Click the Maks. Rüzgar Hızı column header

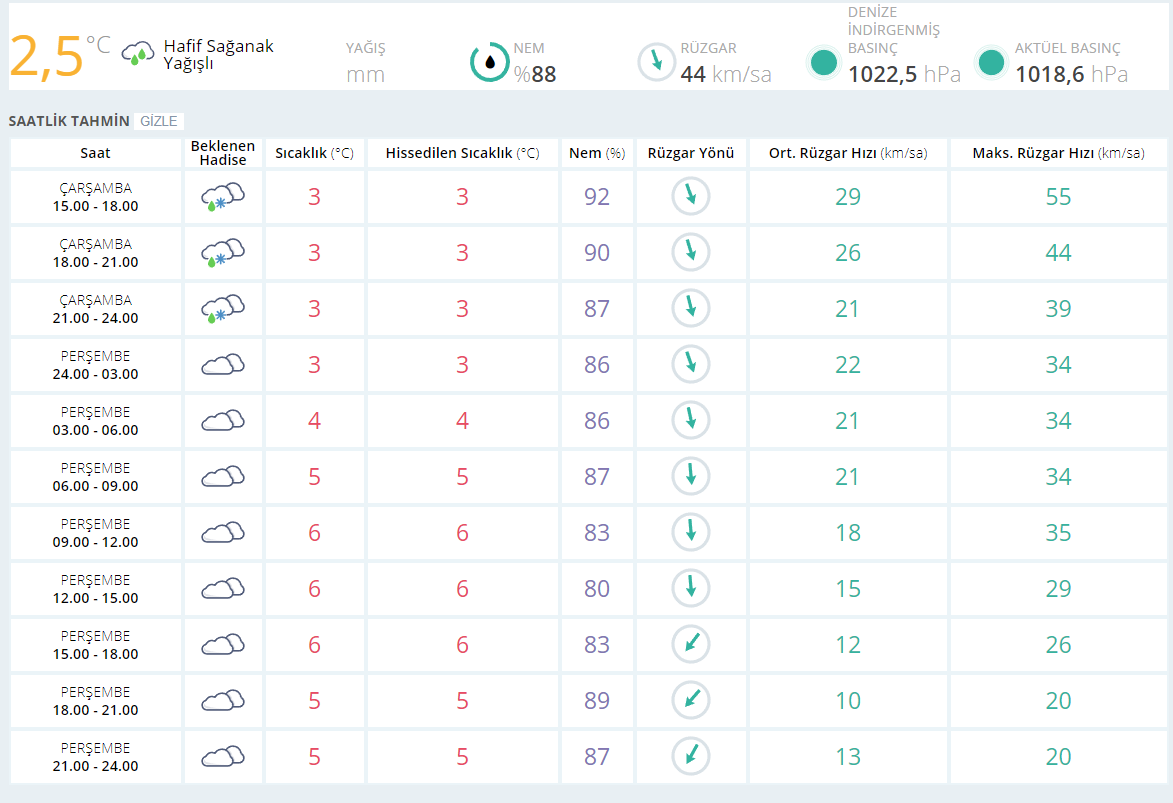1058,153
